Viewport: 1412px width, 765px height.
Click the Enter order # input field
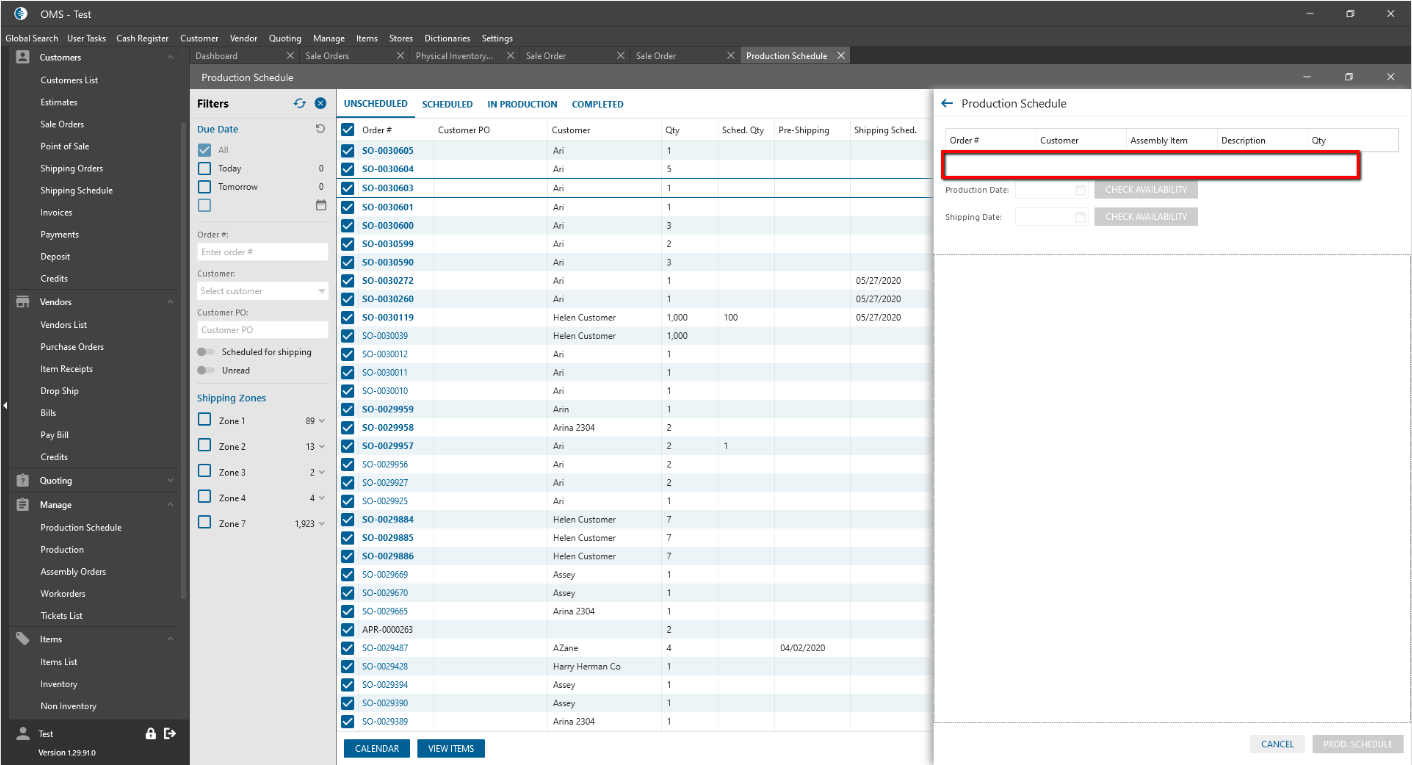pyautogui.click(x=262, y=252)
